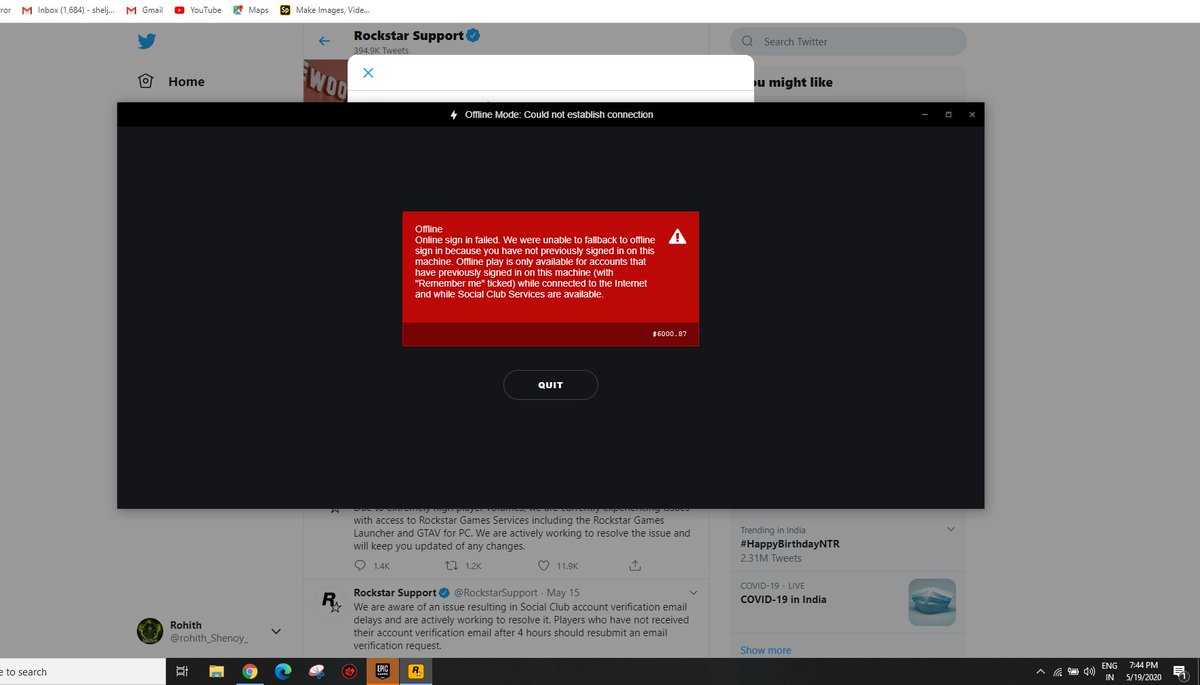Click the ENG IN language indicator
This screenshot has height=685, width=1200.
coord(1109,672)
